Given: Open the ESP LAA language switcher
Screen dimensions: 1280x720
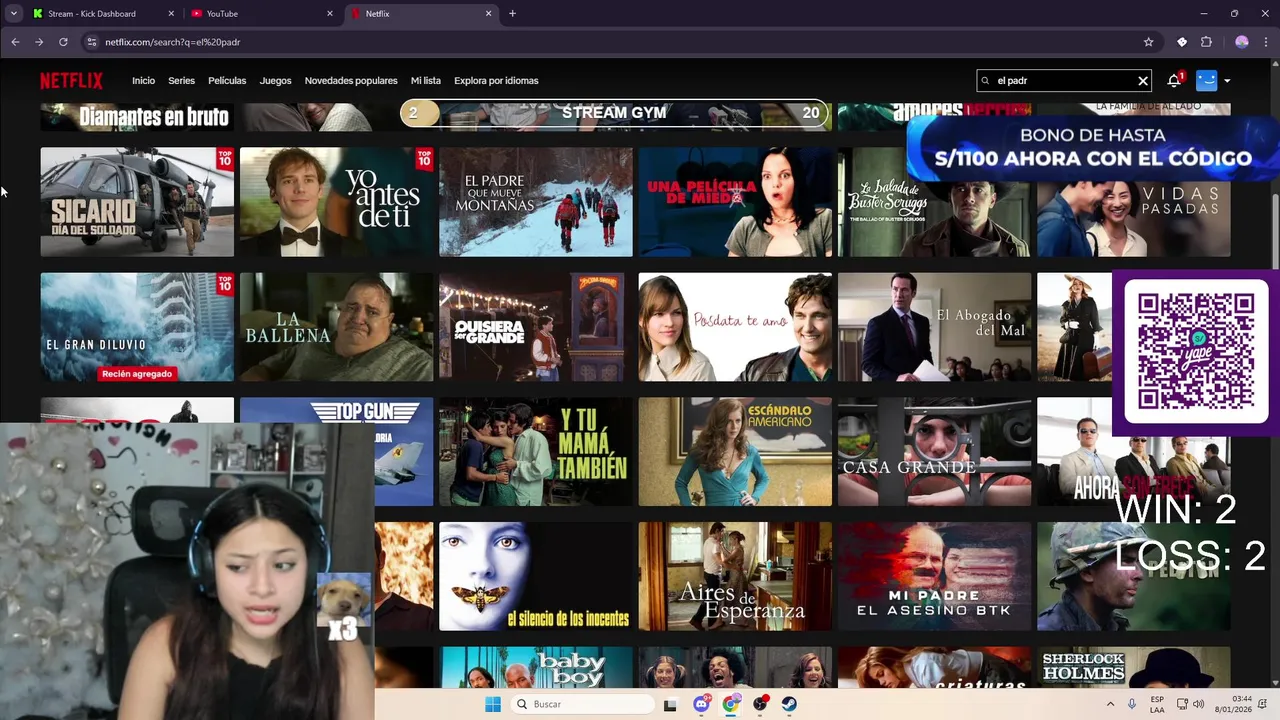Looking at the screenshot, I should 1157,704.
